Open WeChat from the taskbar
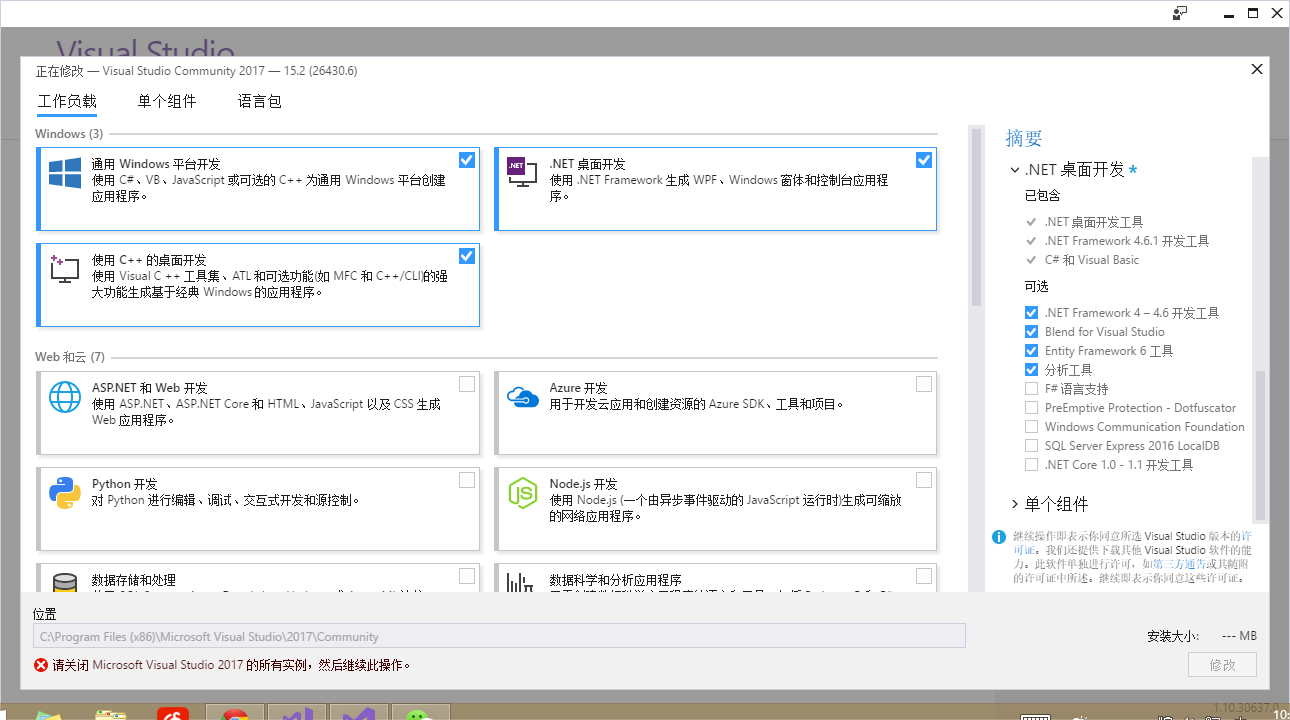 point(420,714)
